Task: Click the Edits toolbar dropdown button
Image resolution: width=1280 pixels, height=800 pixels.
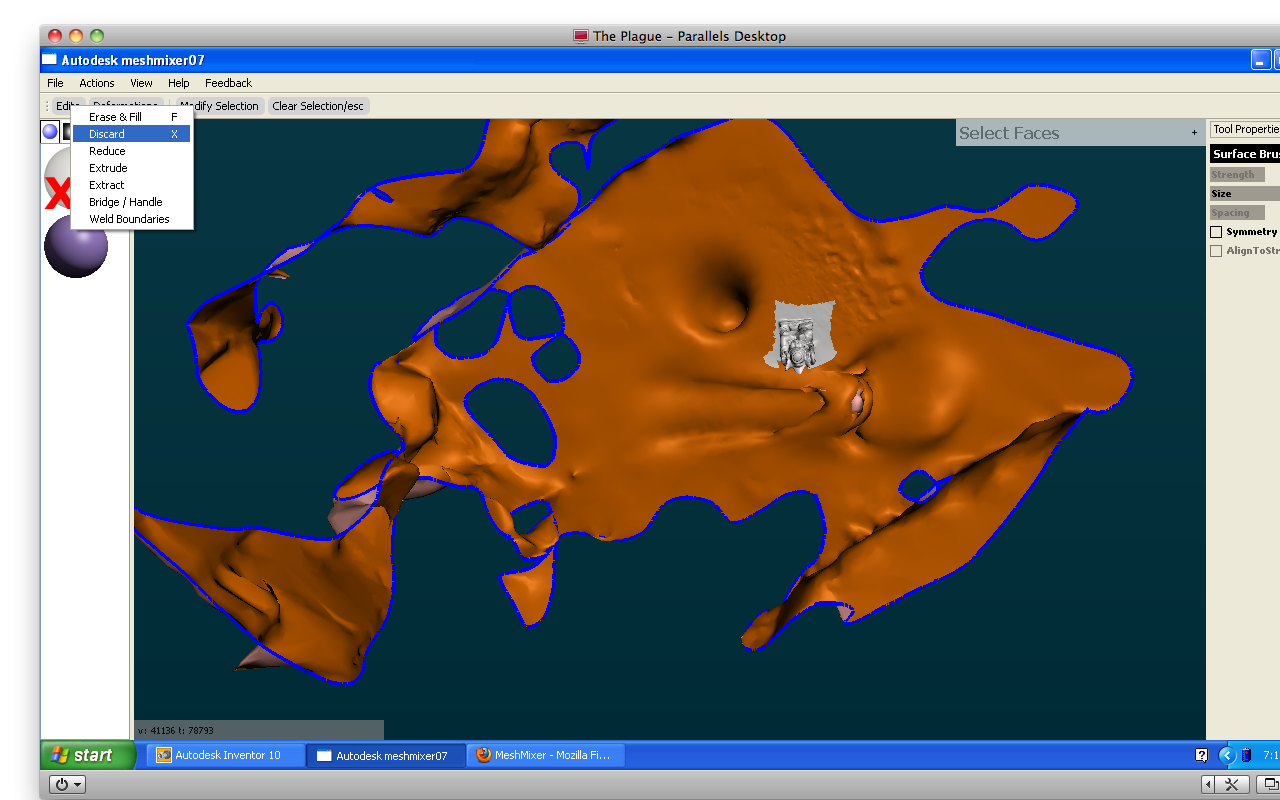Action: click(68, 106)
